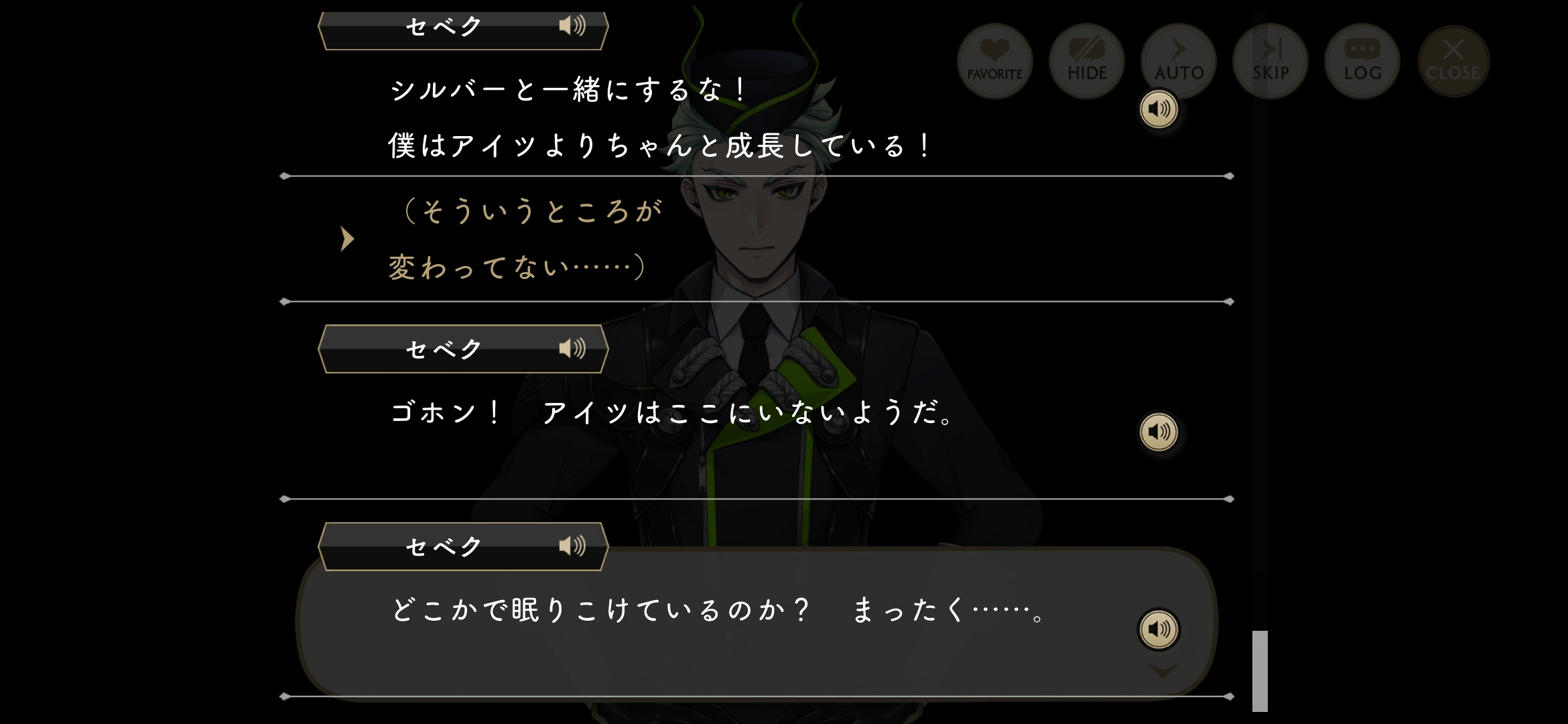Click the middle セベク nameplate label
1568x724 pixels.
coord(444,349)
